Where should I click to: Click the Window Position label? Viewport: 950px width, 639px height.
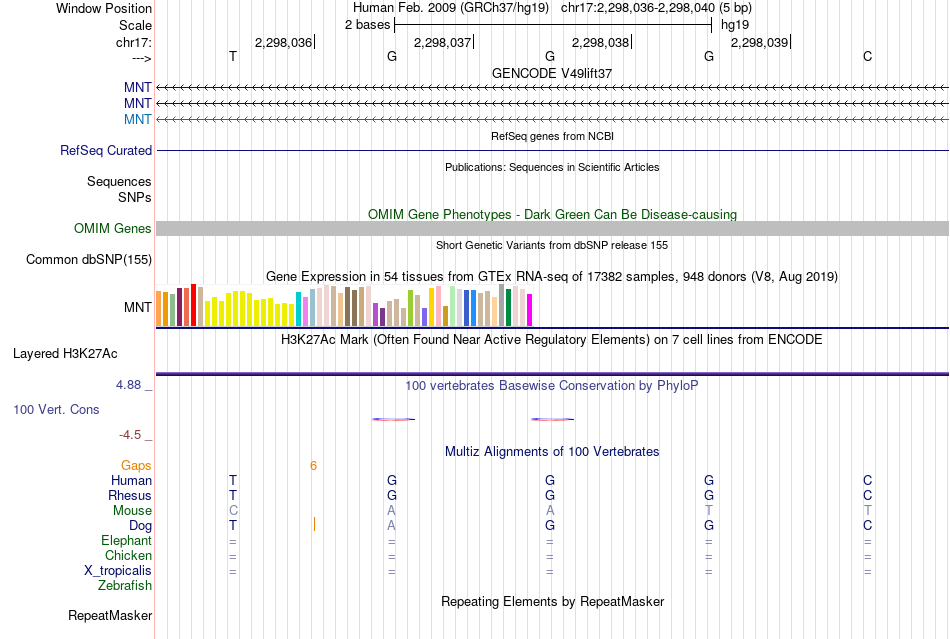[104, 8]
